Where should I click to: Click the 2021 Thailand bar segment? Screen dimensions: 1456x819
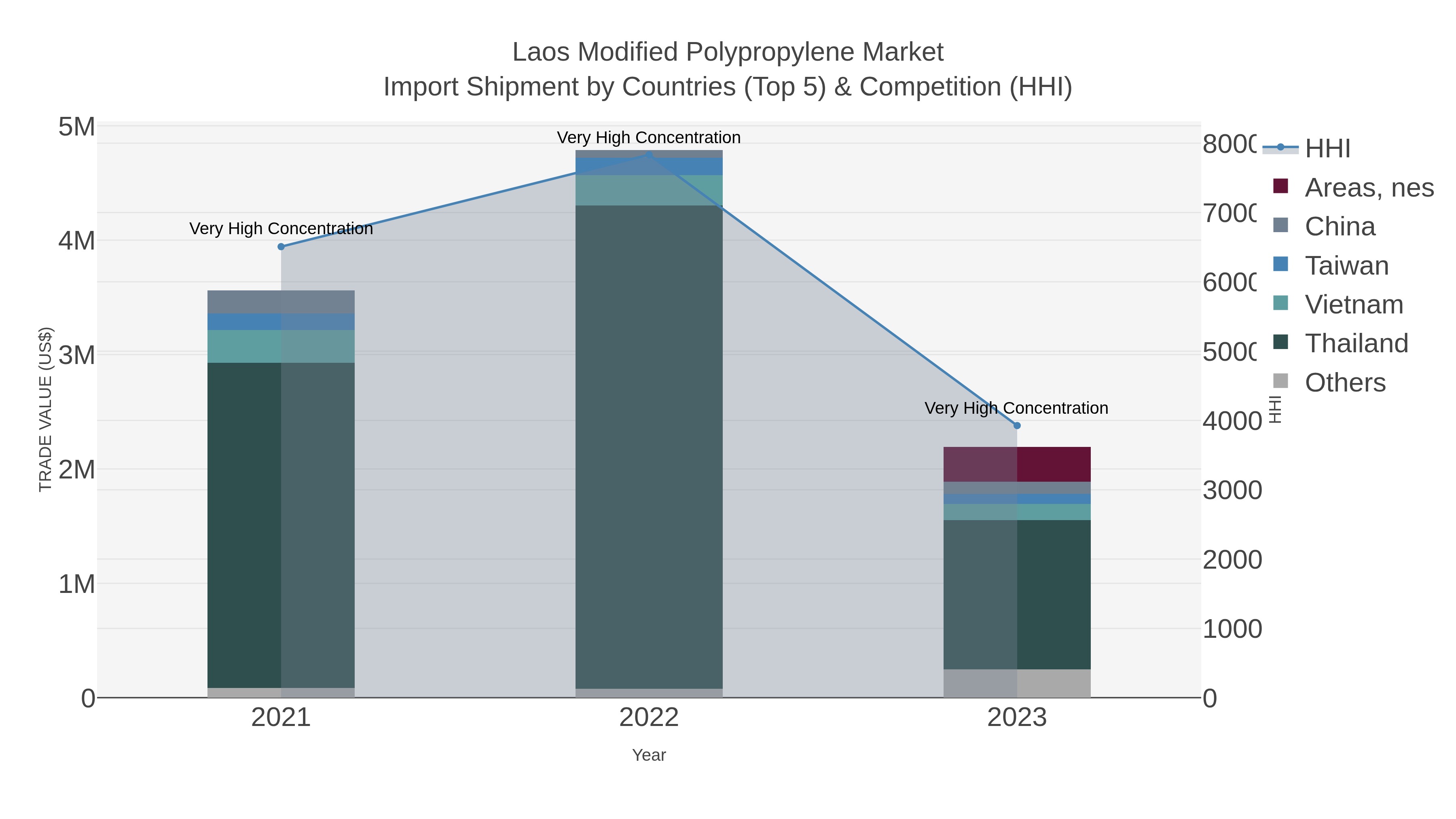[x=281, y=525]
